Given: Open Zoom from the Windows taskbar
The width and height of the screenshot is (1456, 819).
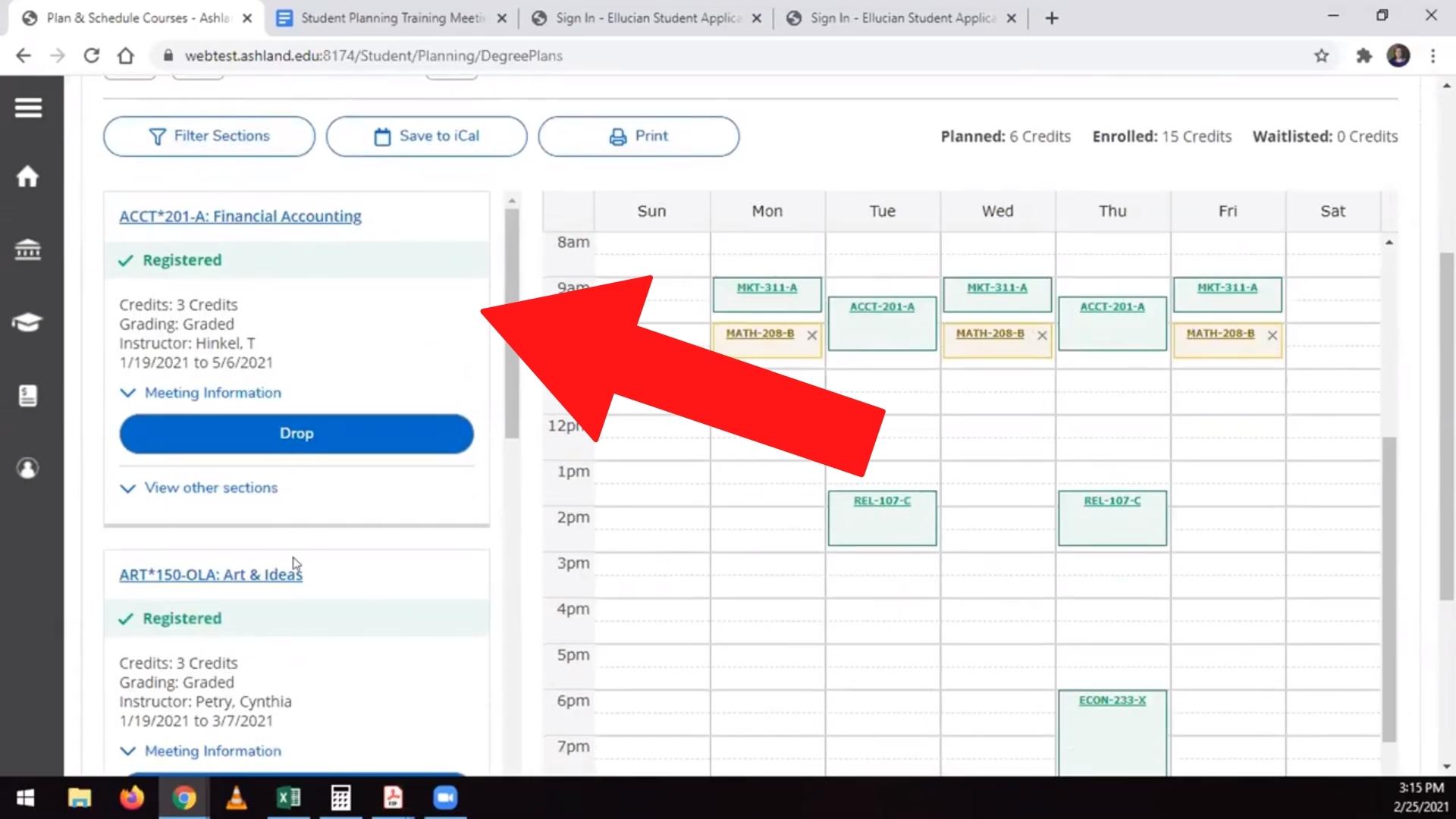Looking at the screenshot, I should (445, 798).
